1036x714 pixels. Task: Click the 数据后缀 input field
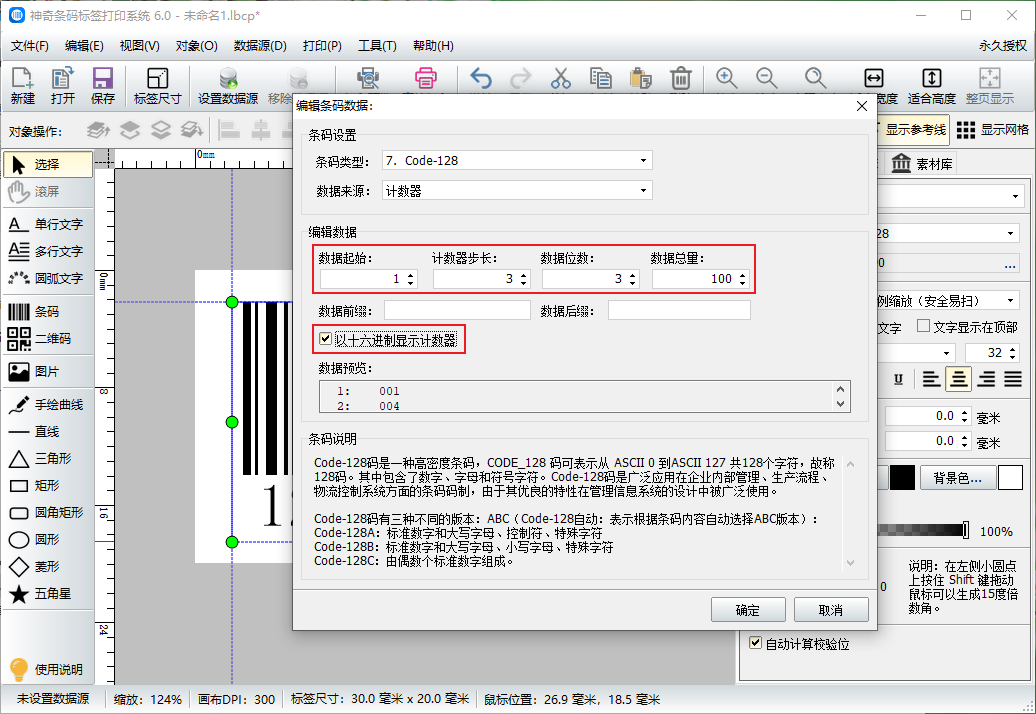pos(679,310)
